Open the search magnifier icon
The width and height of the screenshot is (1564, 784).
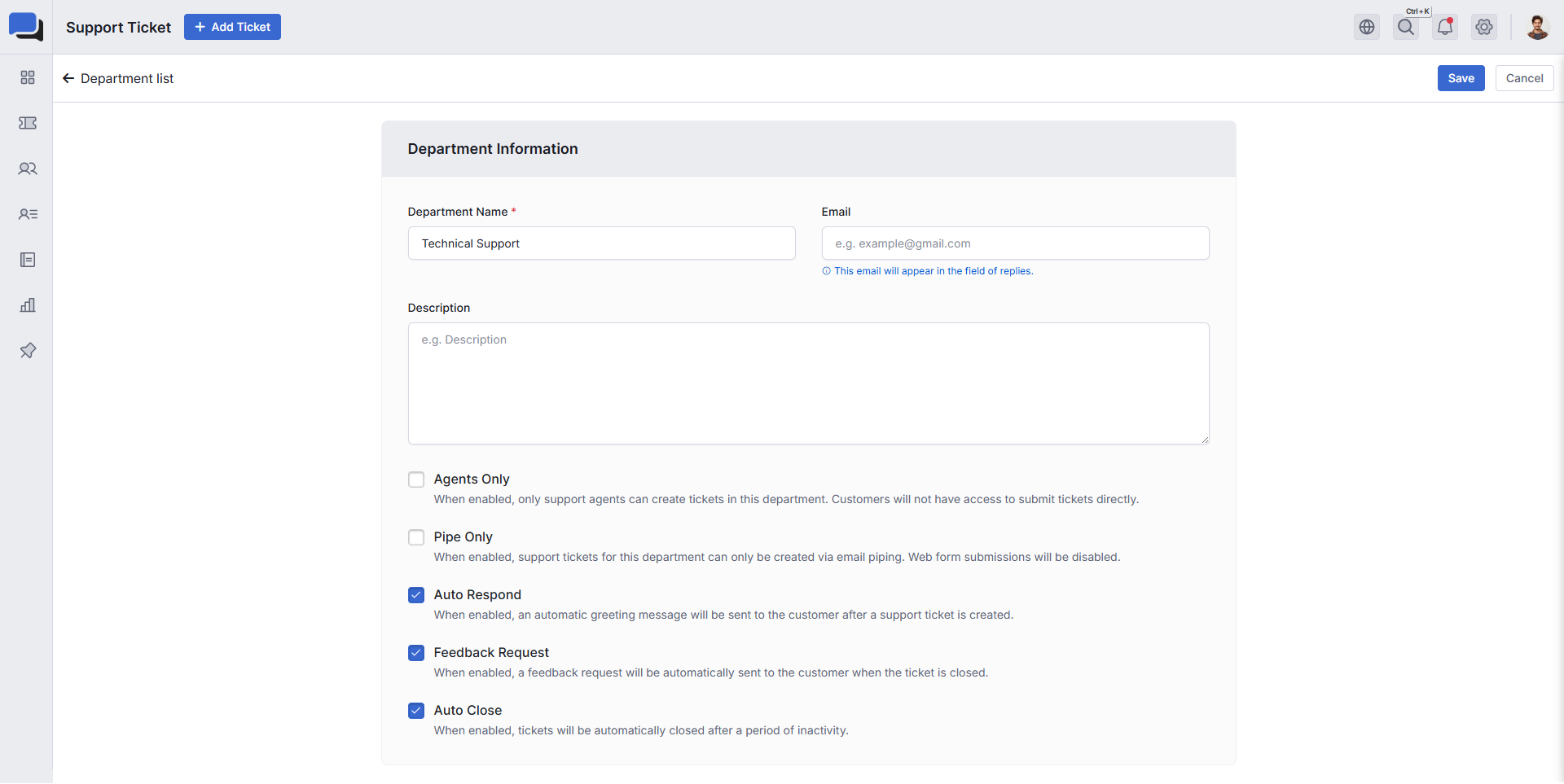(1406, 27)
